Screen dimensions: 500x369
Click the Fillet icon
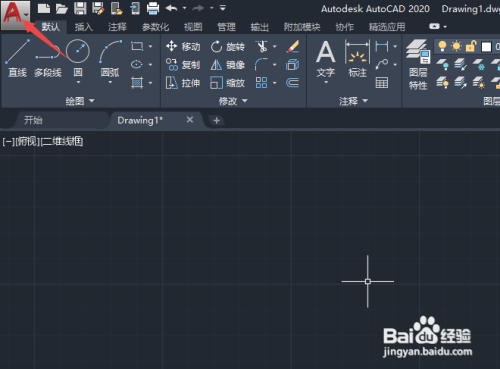pyautogui.click(x=261, y=64)
